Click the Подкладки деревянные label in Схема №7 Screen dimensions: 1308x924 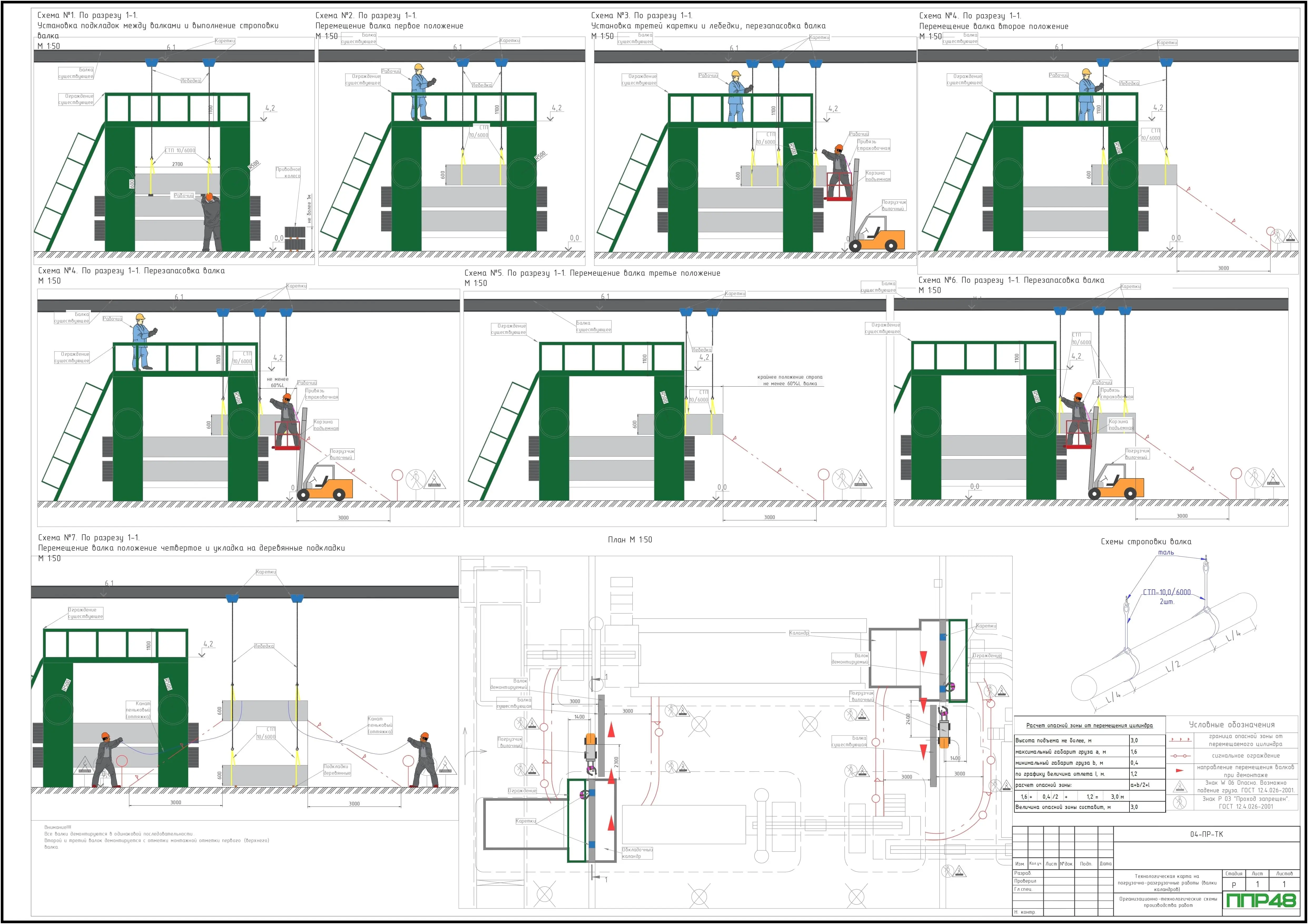coord(337,770)
